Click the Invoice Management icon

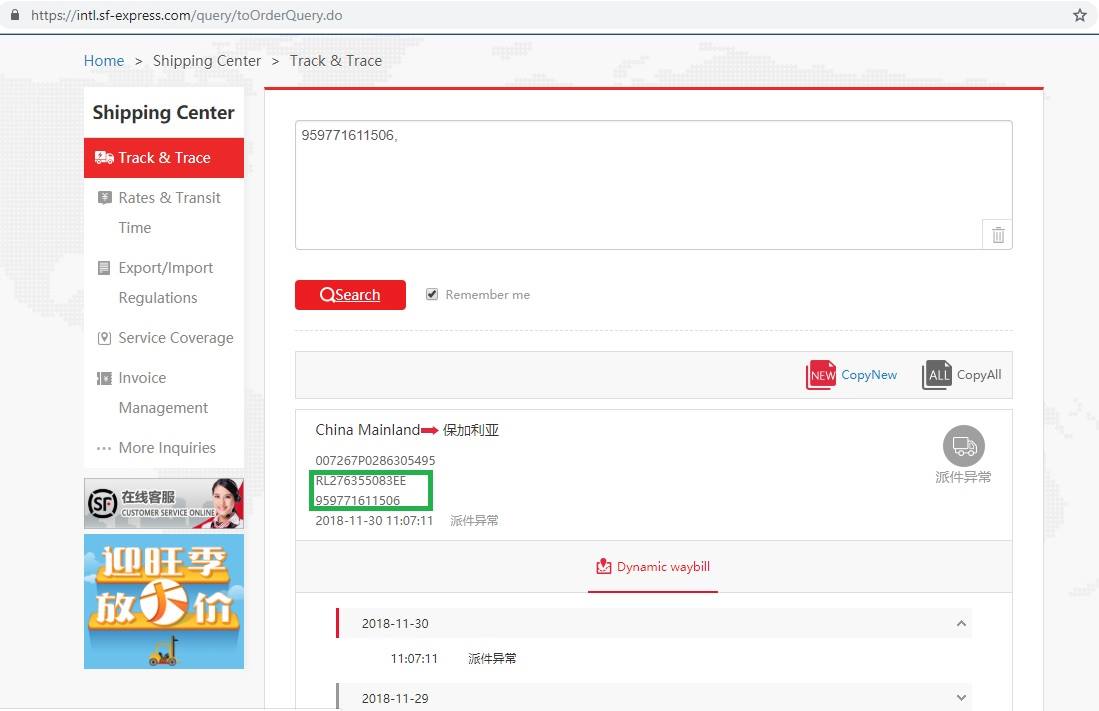[104, 379]
